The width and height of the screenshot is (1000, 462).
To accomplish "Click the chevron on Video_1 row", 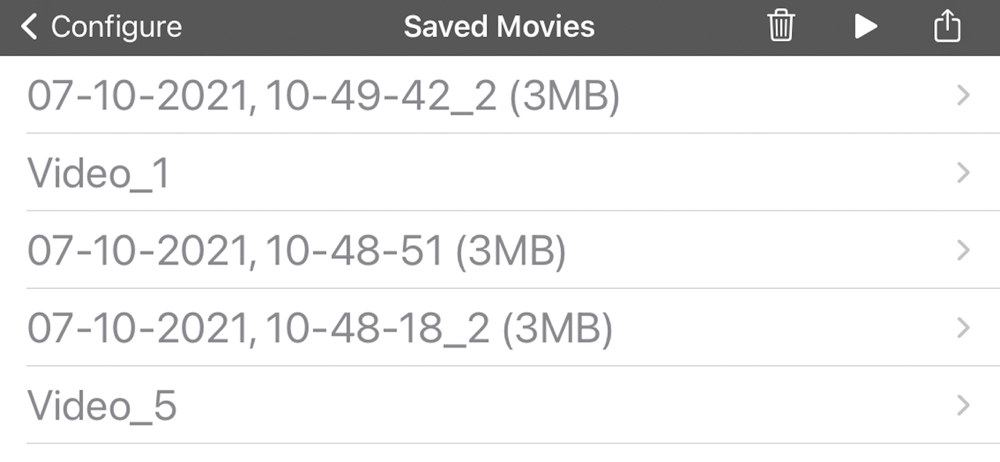I will (964, 172).
